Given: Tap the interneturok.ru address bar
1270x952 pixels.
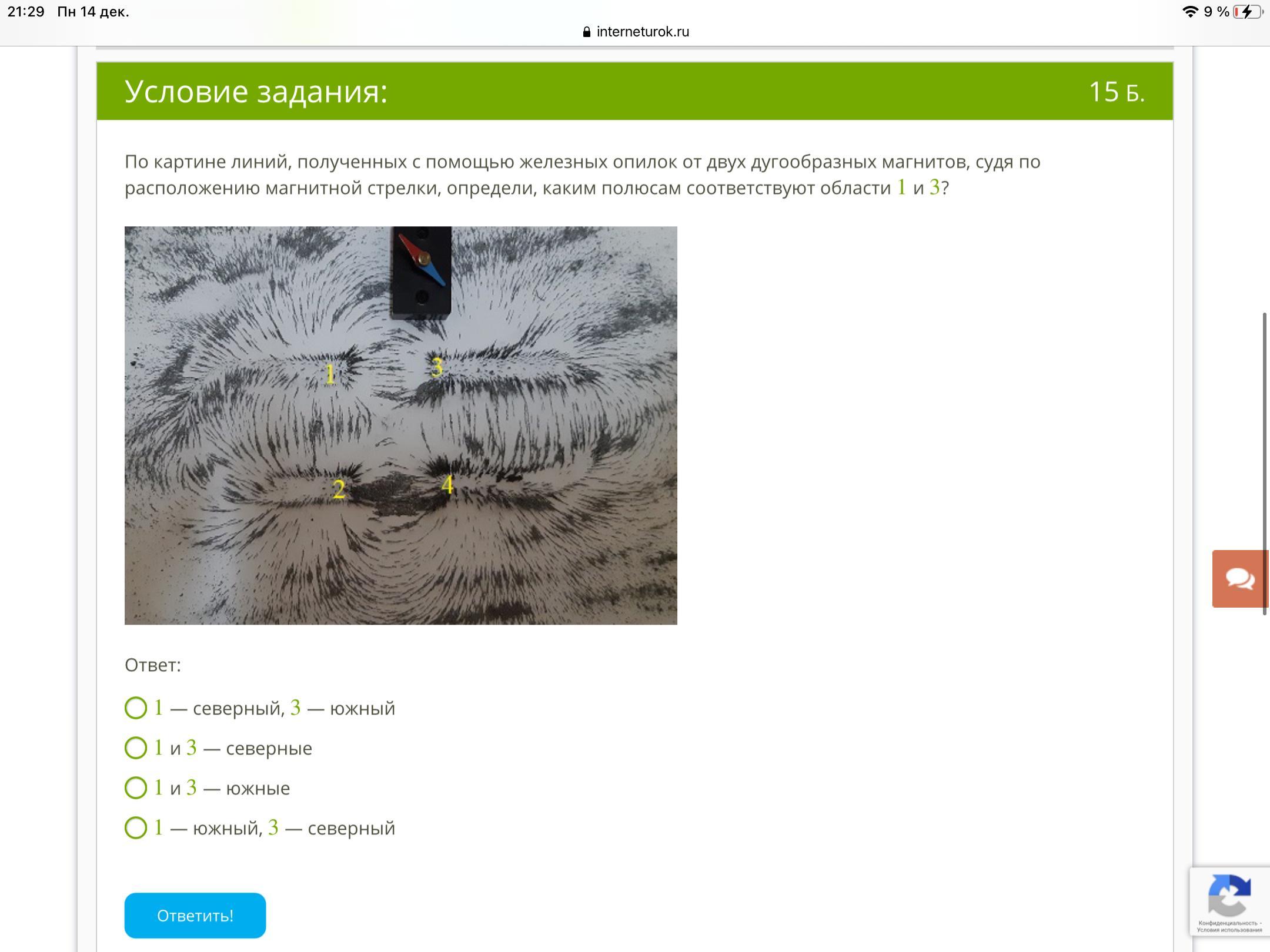Looking at the screenshot, I should click(x=636, y=32).
